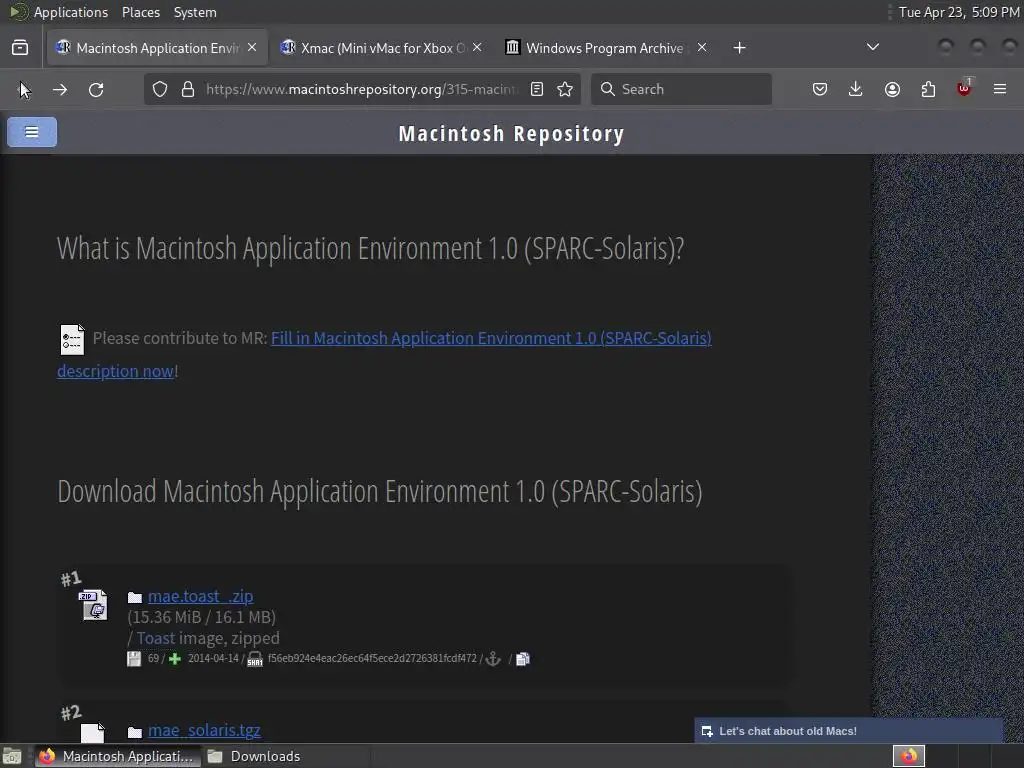Select Downloads window in taskbar

point(255,756)
